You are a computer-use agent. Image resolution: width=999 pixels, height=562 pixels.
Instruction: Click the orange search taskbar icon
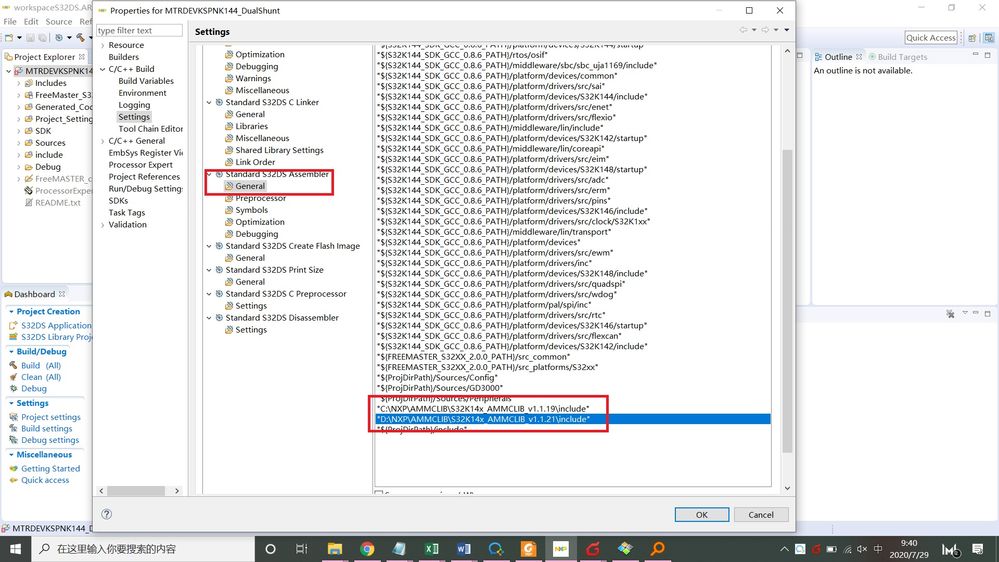[658, 549]
